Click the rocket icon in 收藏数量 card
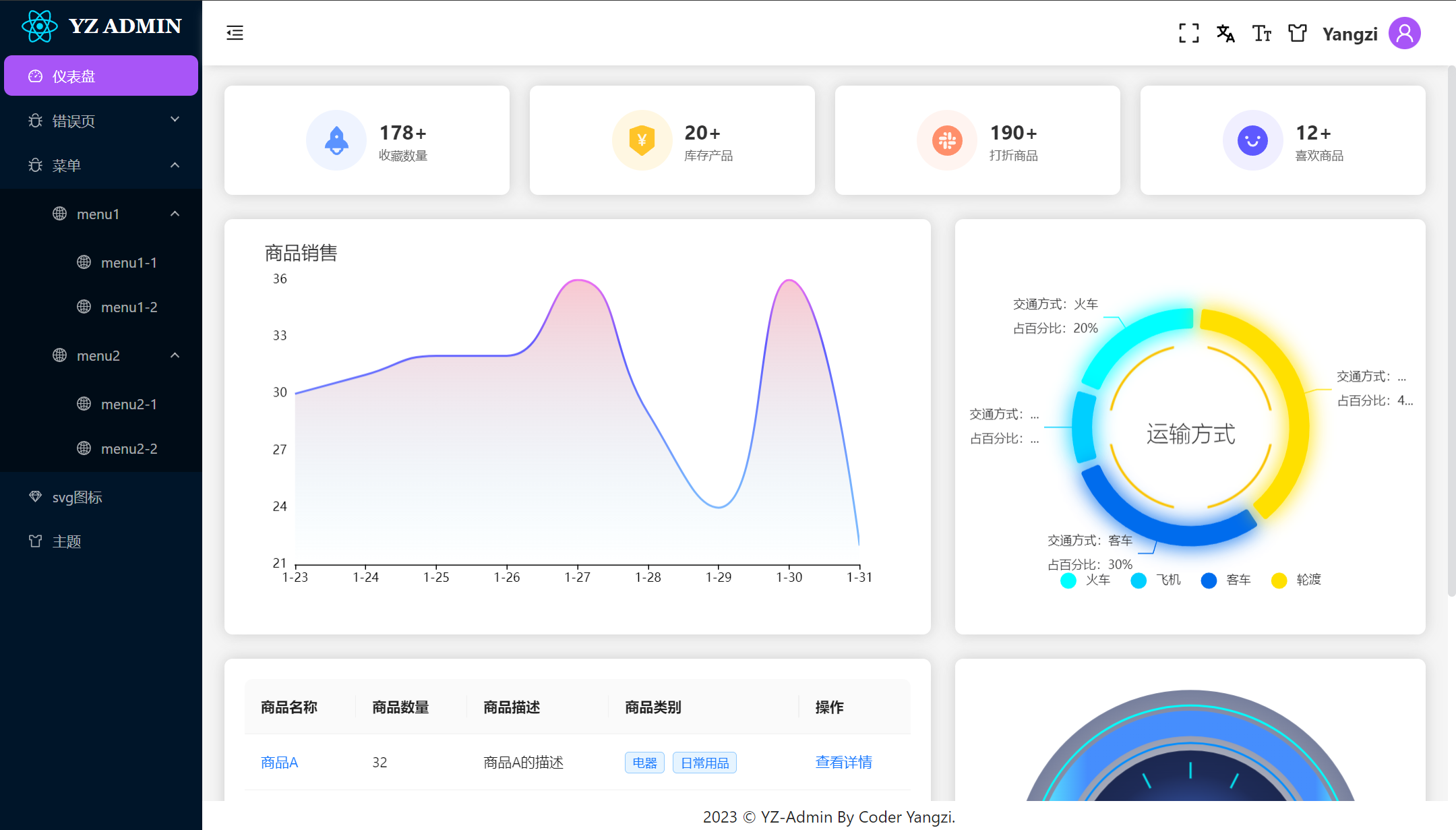The height and width of the screenshot is (830, 1456). point(336,140)
